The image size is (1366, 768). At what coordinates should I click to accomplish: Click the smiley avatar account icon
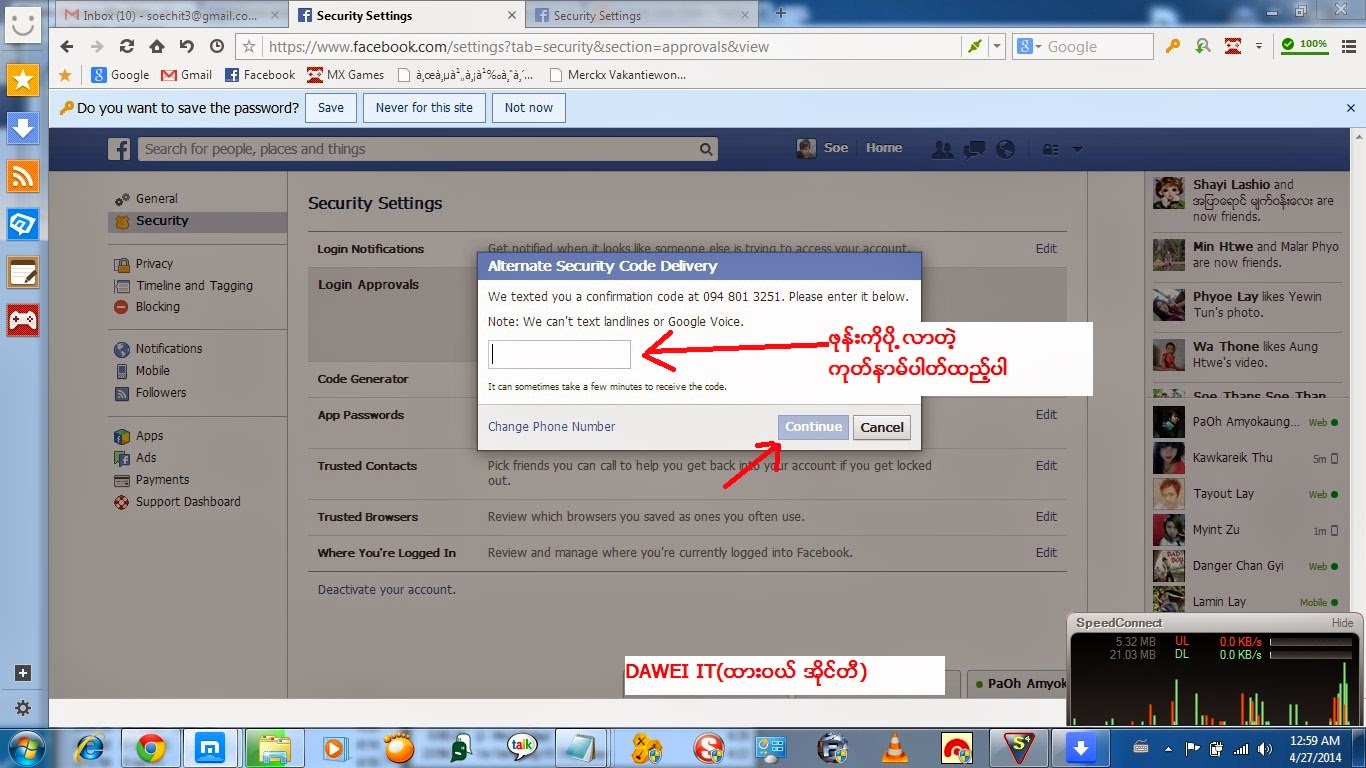pyautogui.click(x=22, y=24)
